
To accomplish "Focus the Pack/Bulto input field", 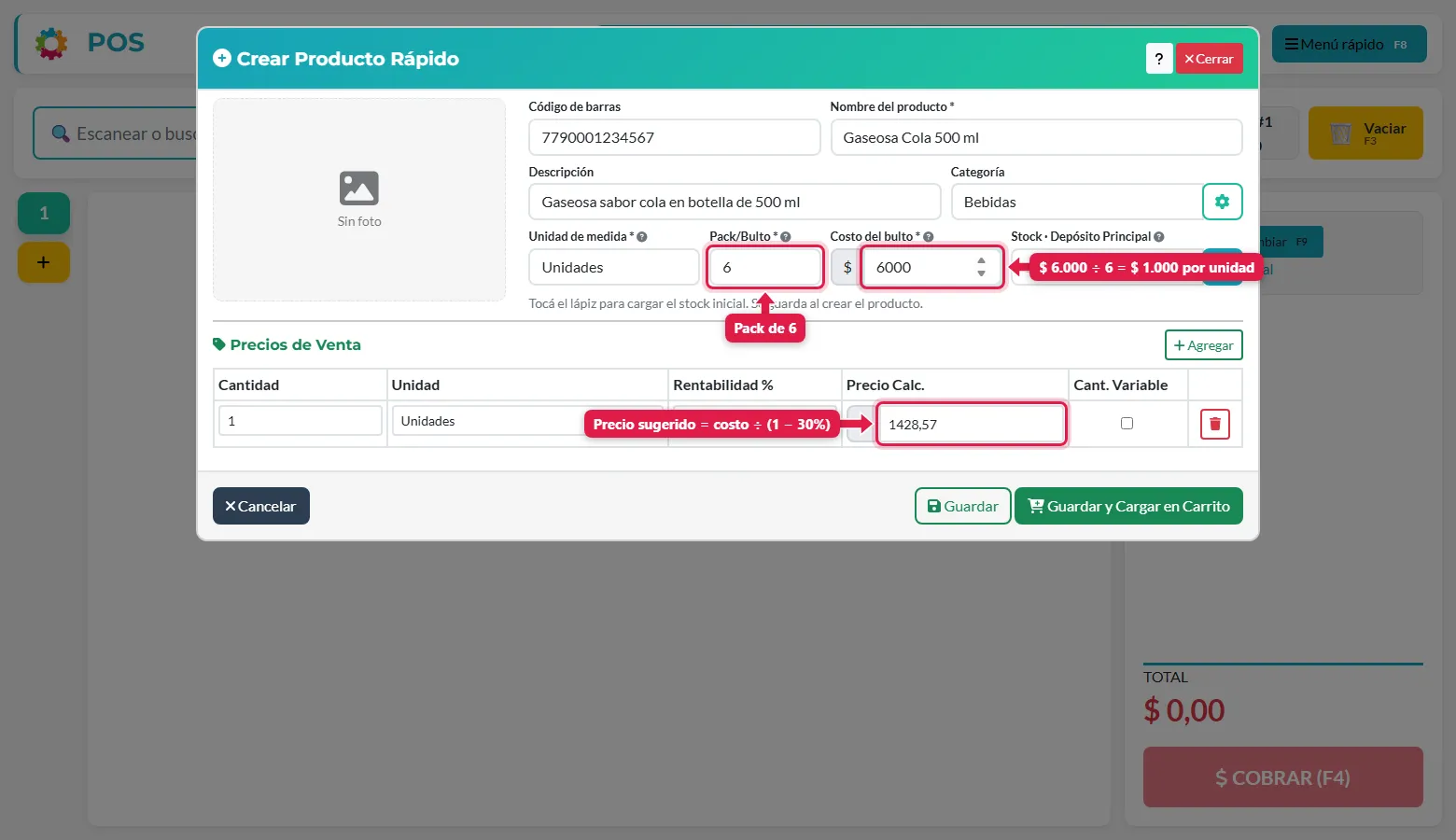I will (x=765, y=267).
